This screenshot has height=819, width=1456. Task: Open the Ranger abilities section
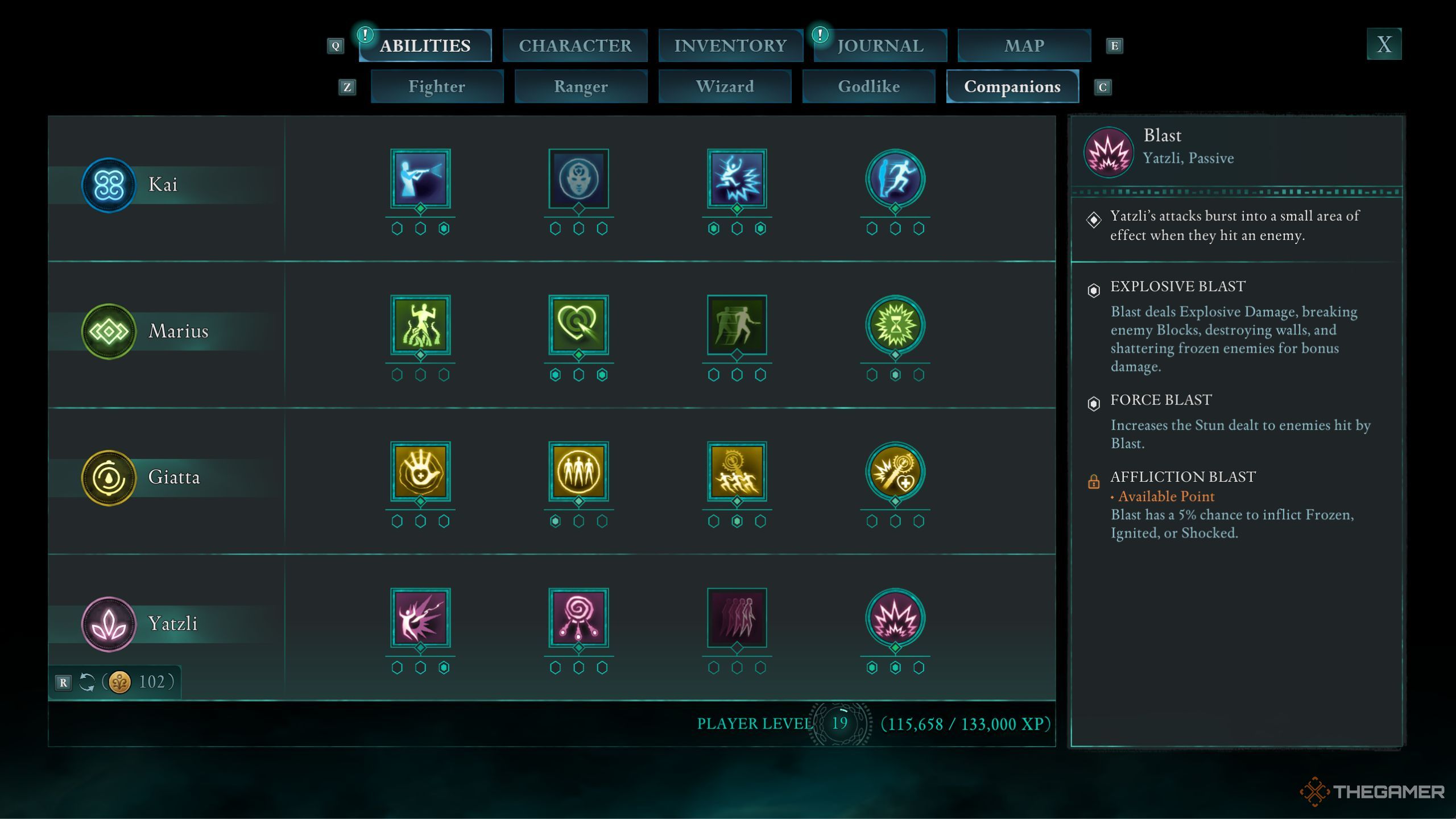[x=580, y=86]
